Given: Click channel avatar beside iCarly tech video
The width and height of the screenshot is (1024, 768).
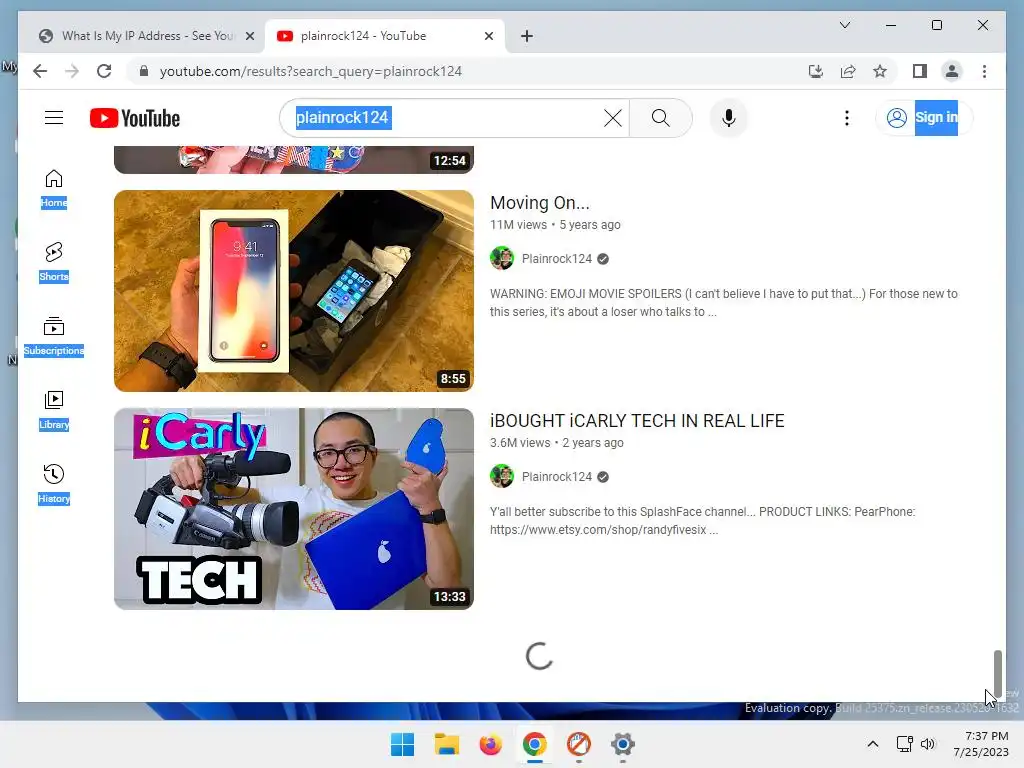Looking at the screenshot, I should pos(502,477).
